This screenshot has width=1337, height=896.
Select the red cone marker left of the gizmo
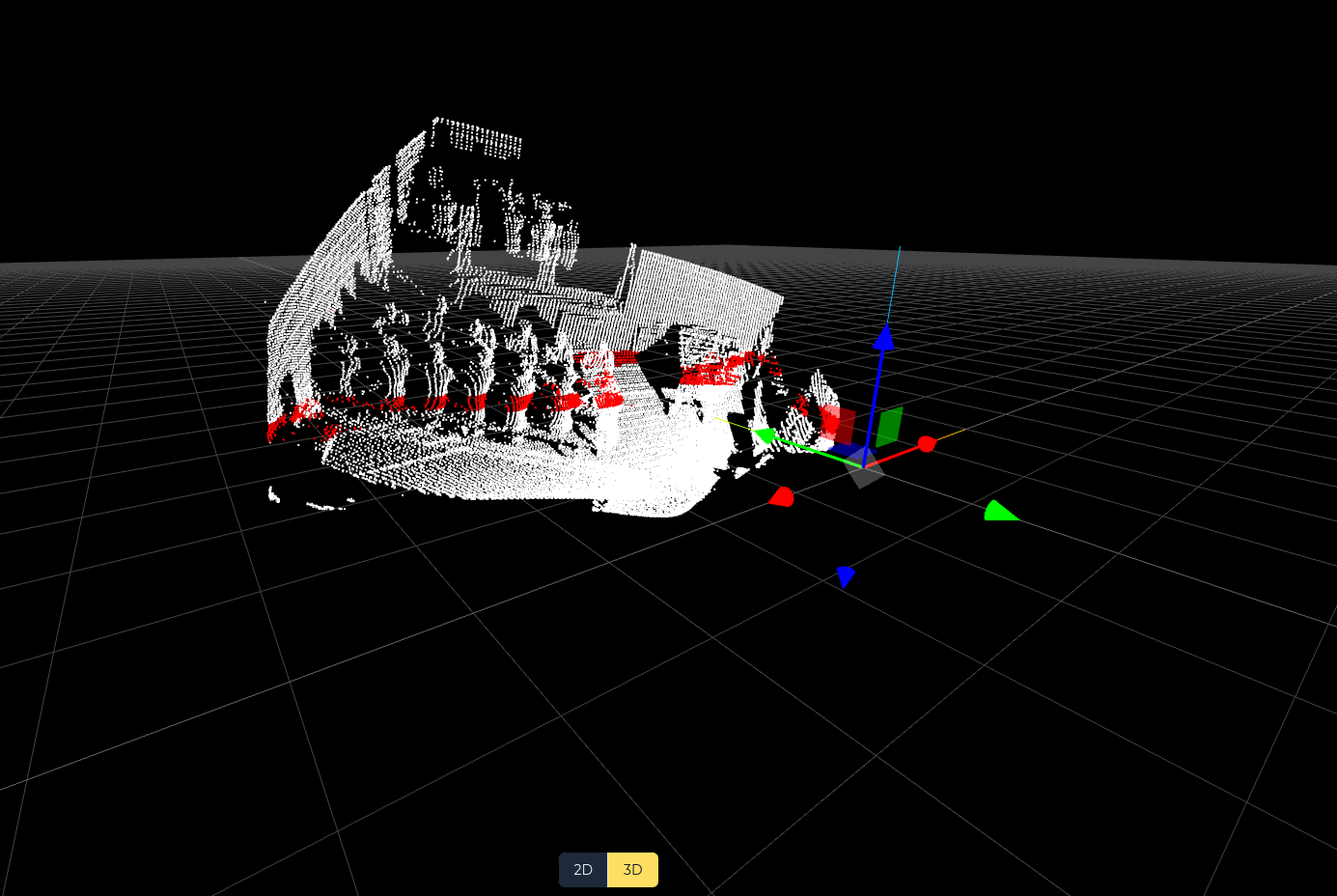click(x=783, y=496)
